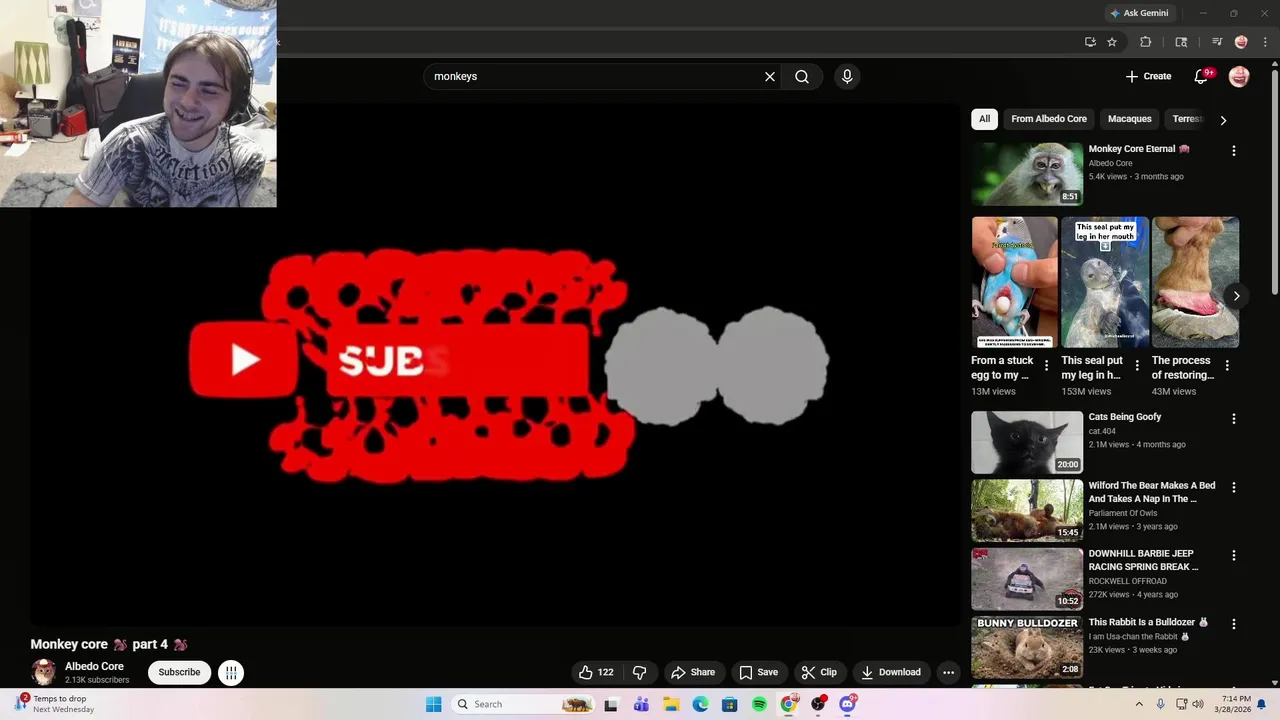The height and width of the screenshot is (720, 1280).
Task: Click the round sliders icon beside Subscribe
Action: tap(231, 672)
